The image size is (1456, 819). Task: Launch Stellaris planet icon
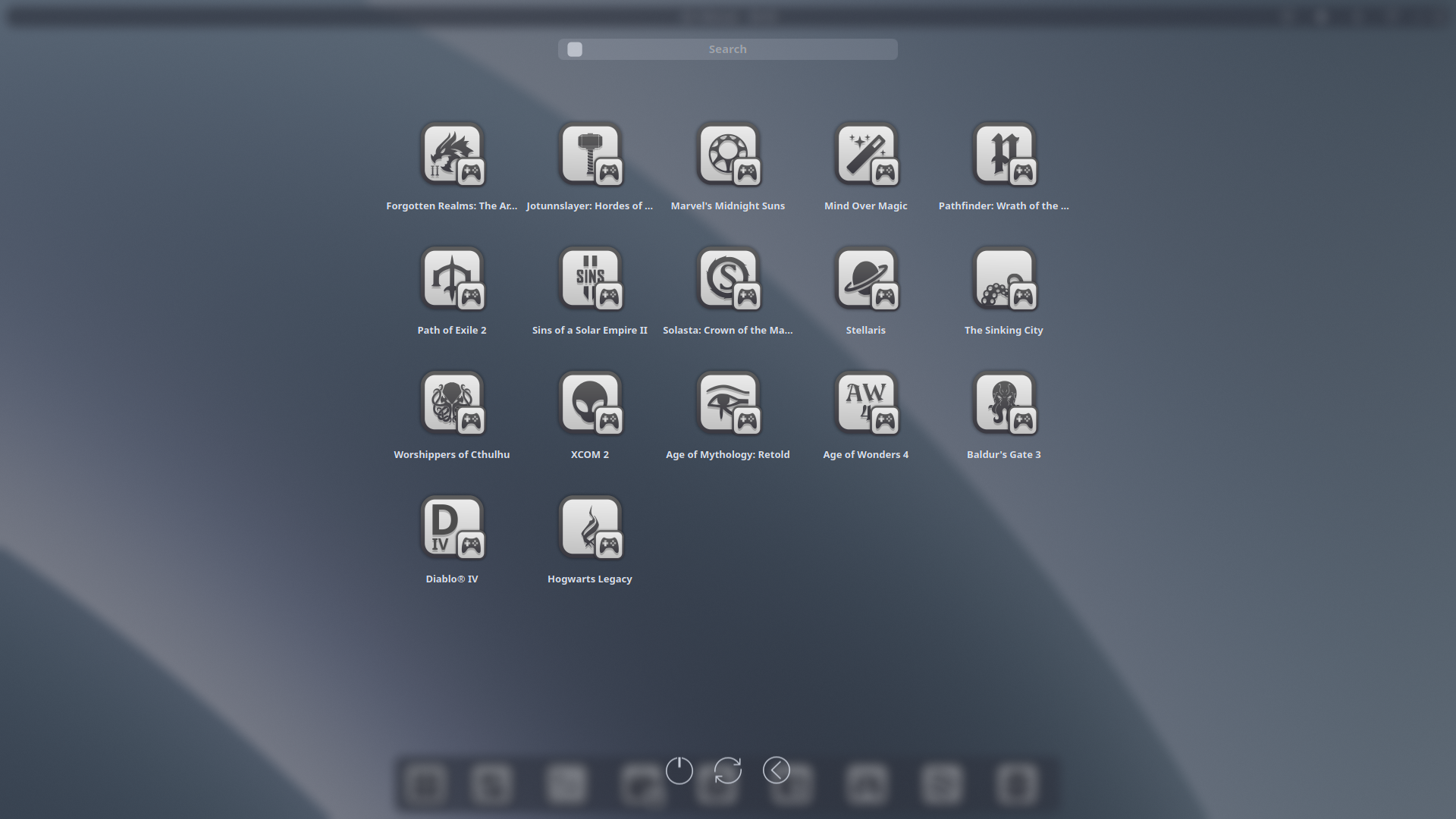(x=866, y=278)
